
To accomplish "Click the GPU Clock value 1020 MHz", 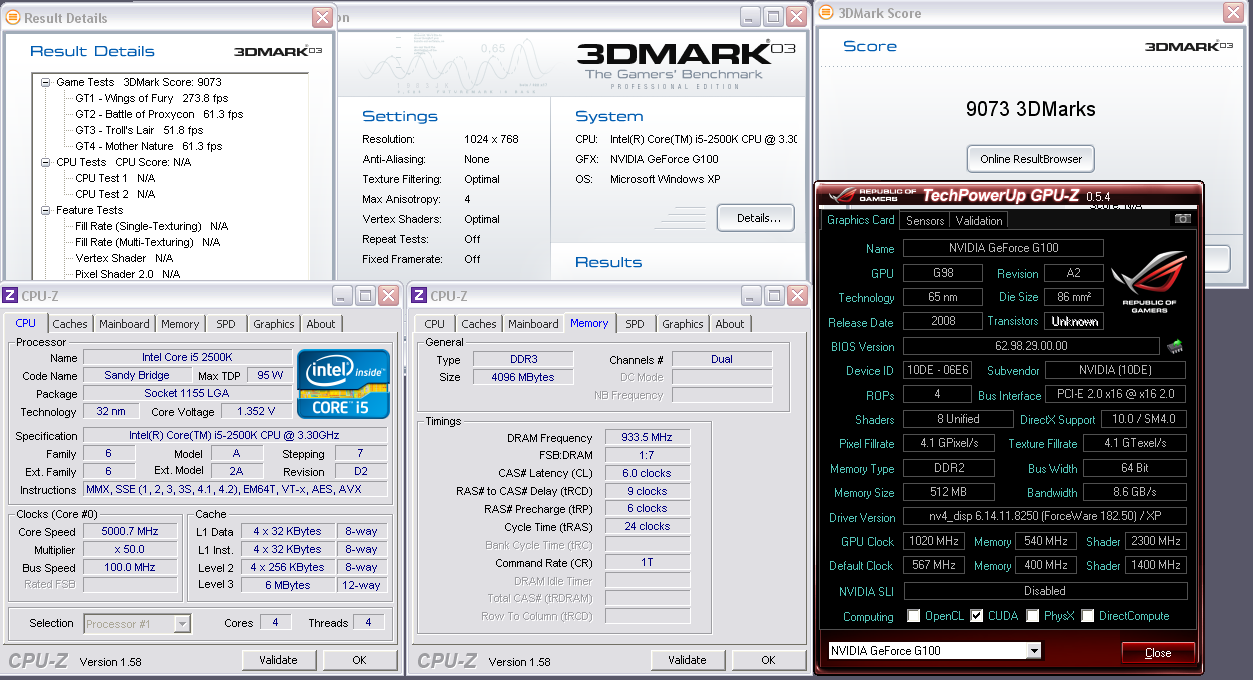I will [934, 541].
